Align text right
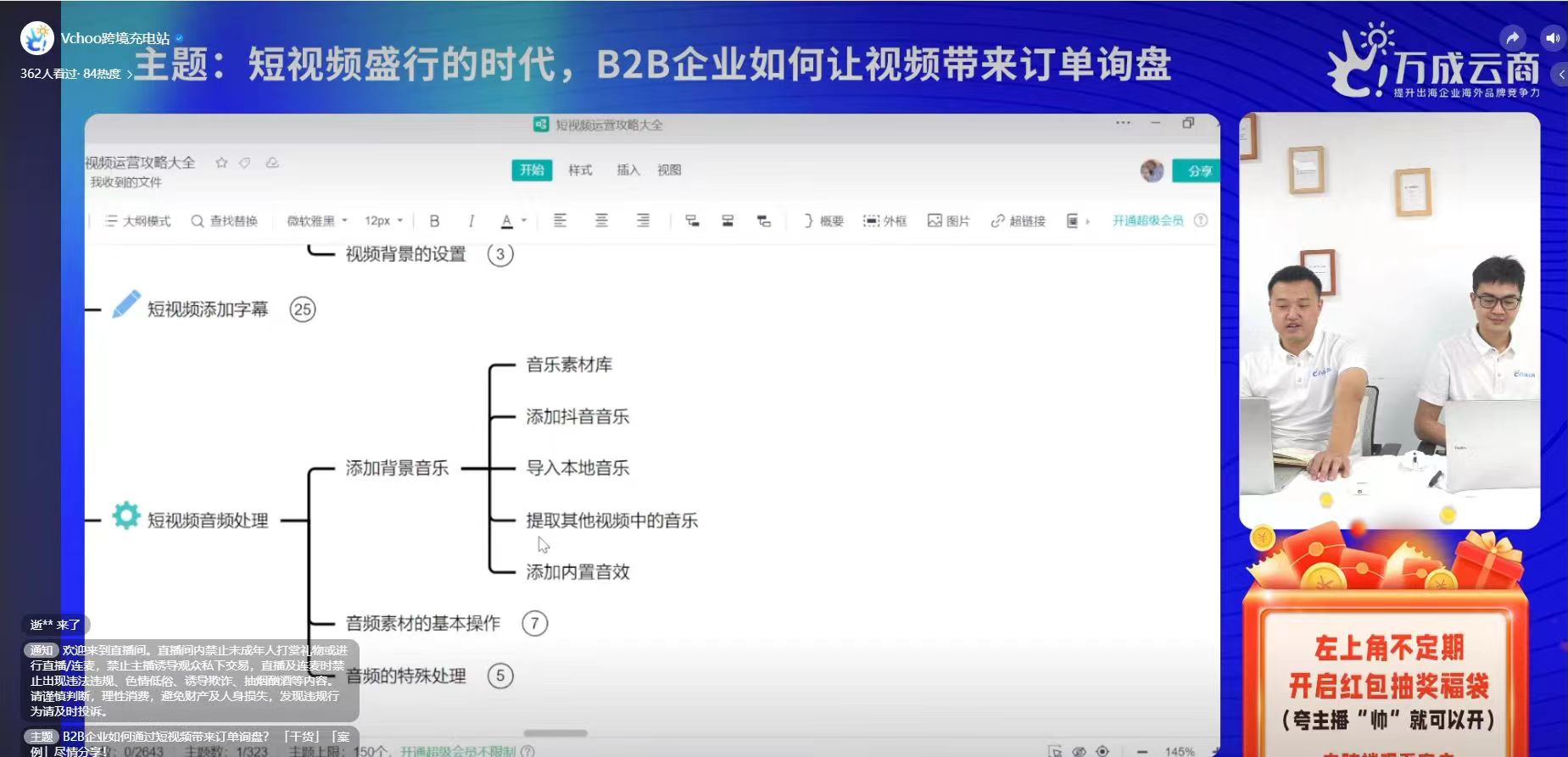Image resolution: width=1568 pixels, height=757 pixels. [643, 220]
